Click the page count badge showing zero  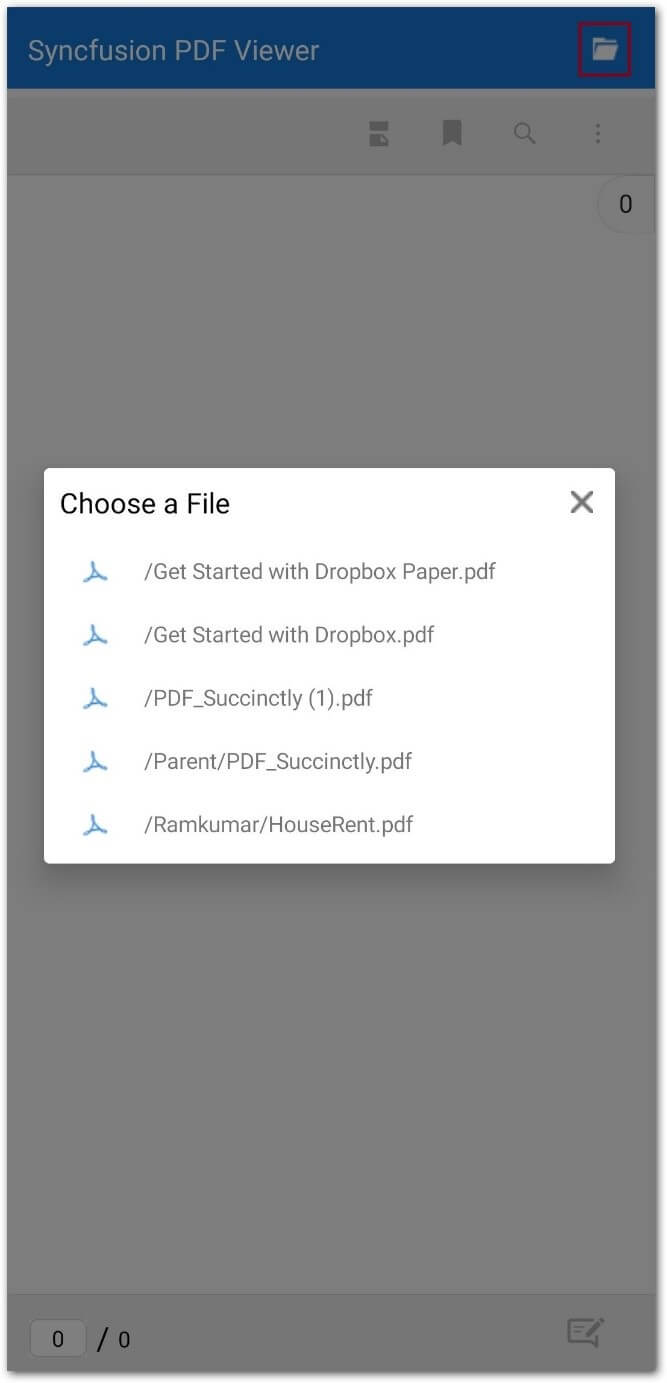[x=625, y=204]
